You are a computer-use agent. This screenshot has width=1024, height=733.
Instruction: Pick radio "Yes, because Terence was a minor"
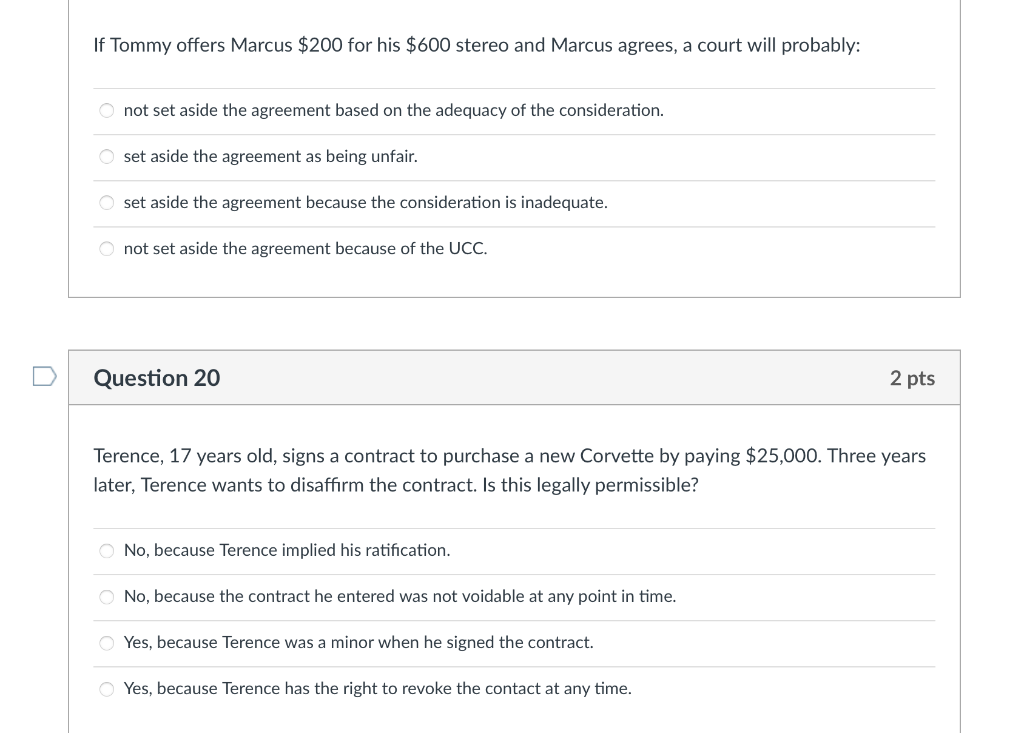[x=107, y=643]
